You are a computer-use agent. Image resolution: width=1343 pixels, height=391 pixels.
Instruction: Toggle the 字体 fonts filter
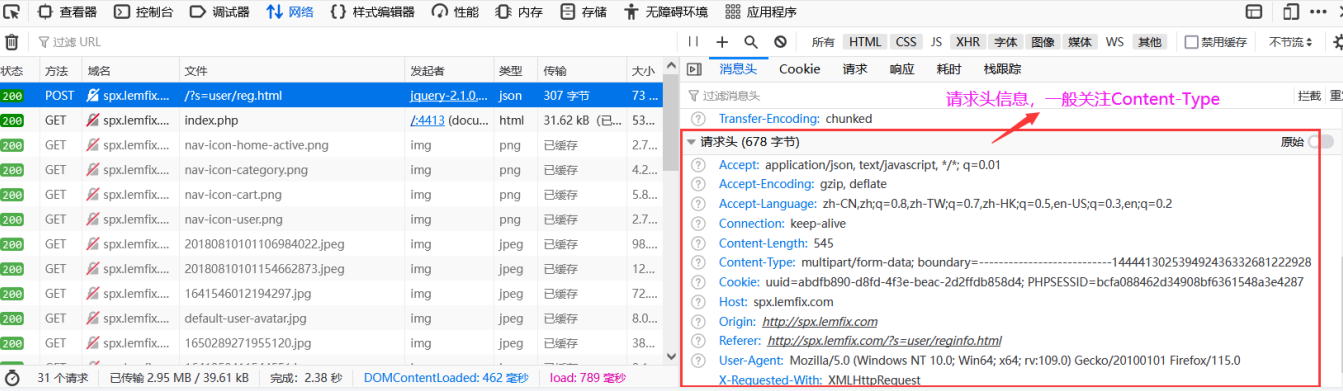pos(1006,42)
